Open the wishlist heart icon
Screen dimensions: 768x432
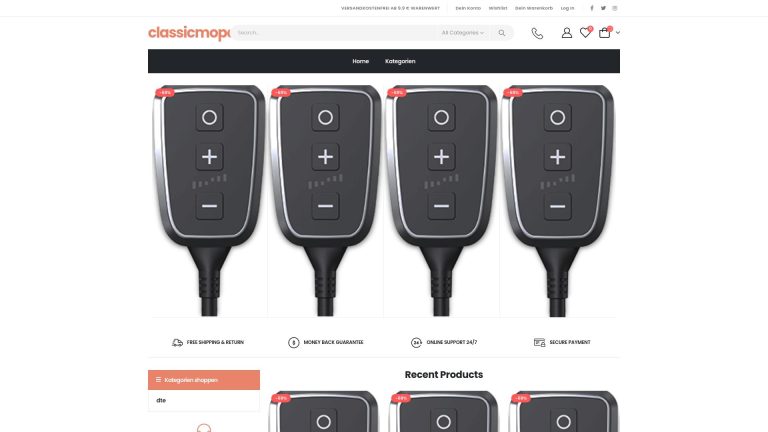click(585, 32)
